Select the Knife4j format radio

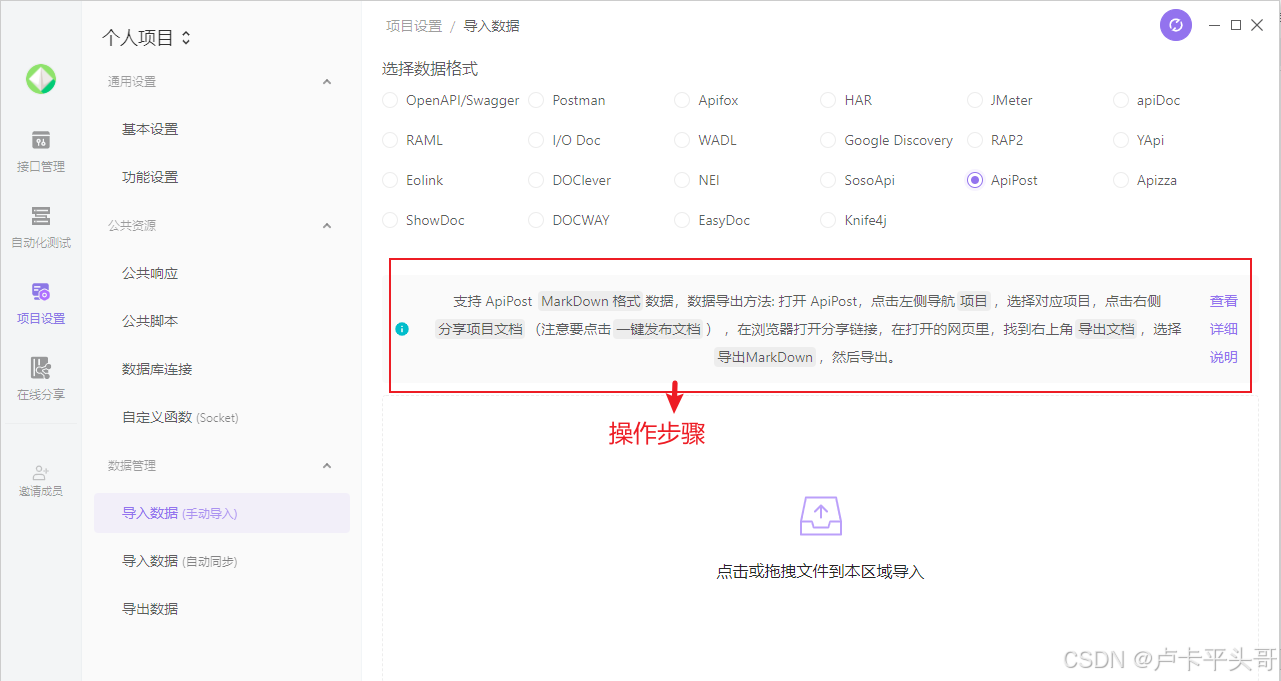pyautogui.click(x=828, y=220)
